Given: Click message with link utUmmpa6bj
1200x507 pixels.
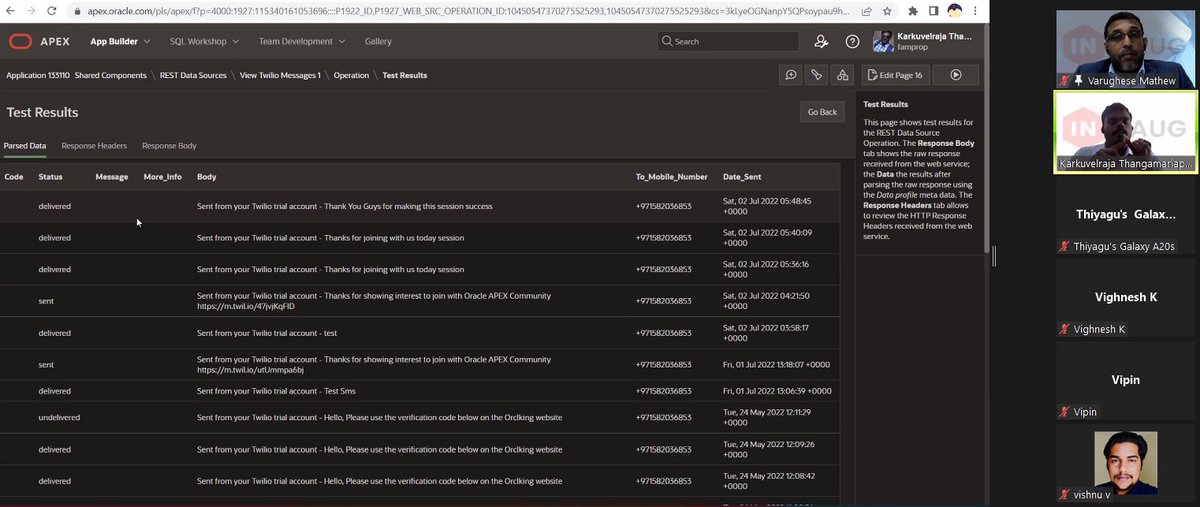Looking at the screenshot, I should click(x=374, y=364).
